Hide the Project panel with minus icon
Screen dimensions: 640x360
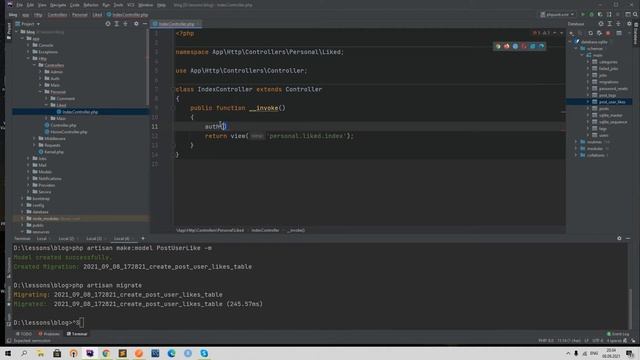coord(144,24)
